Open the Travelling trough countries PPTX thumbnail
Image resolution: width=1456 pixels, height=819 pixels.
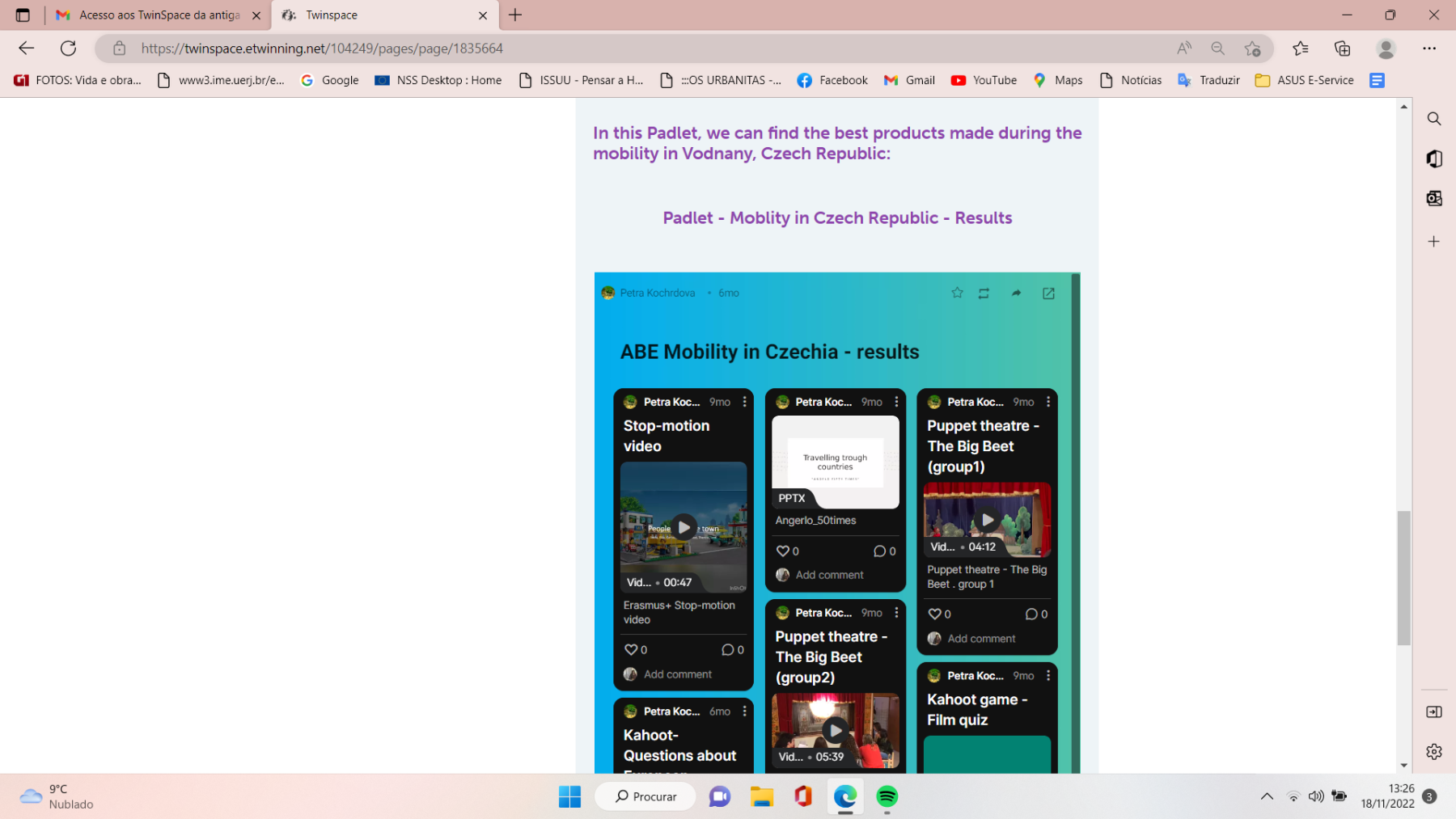coord(836,462)
